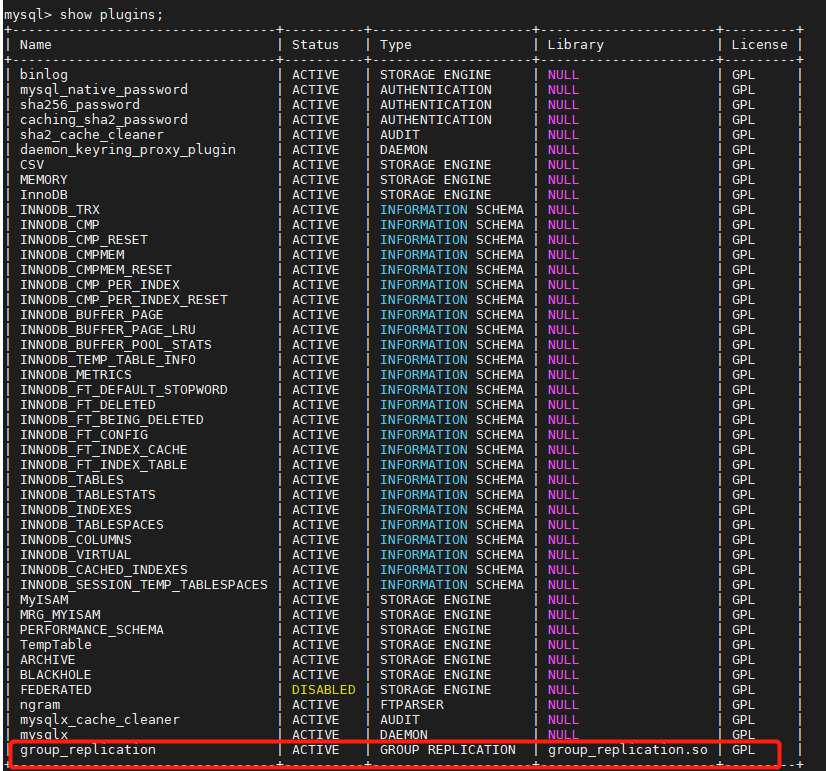Select the PERFORMANCE_SCHEMA plugin row

92,629
